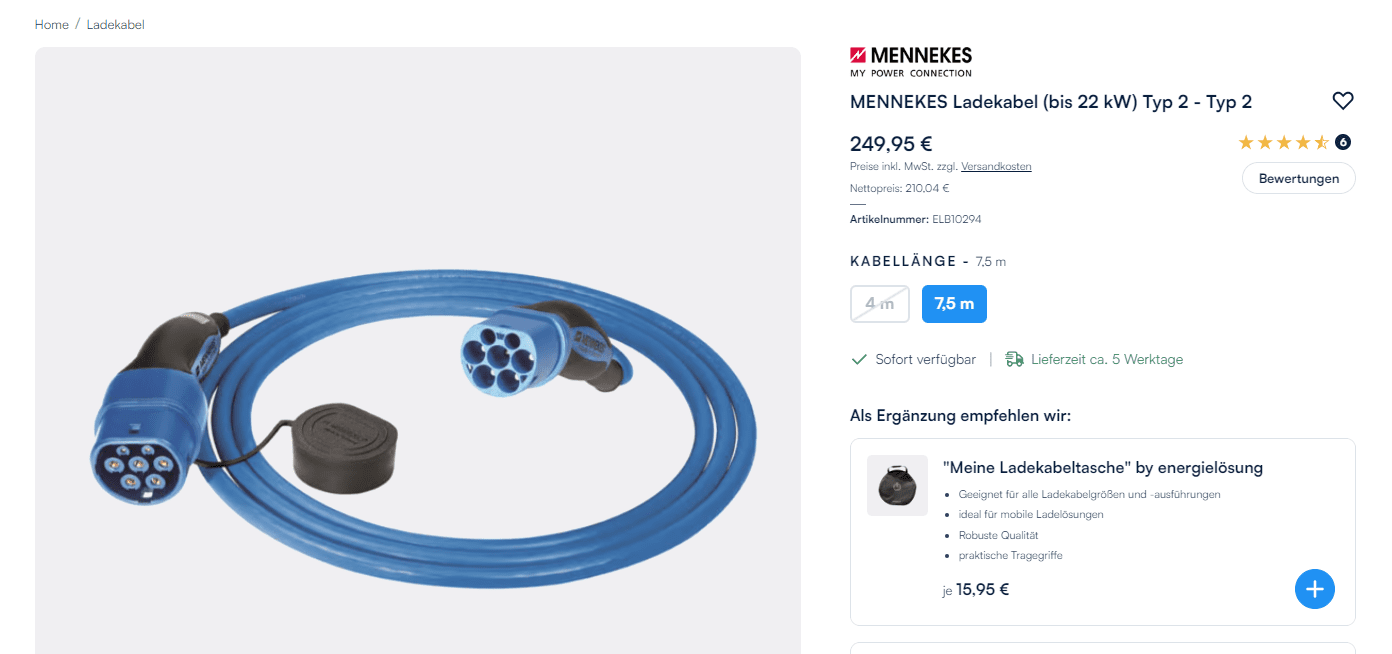Select the 7,5 m cable length option
Image resolution: width=1392 pixels, height=654 pixels.
pyautogui.click(x=954, y=304)
